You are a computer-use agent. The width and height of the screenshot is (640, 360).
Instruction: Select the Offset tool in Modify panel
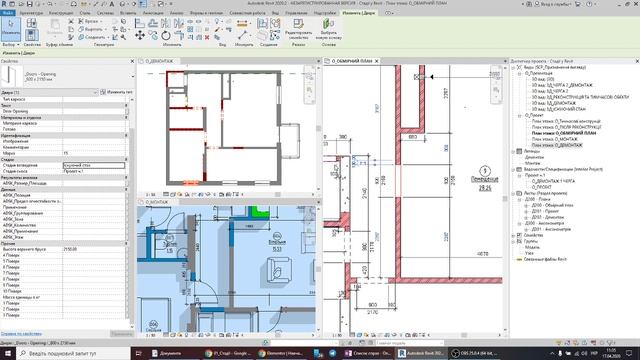pos(153,24)
